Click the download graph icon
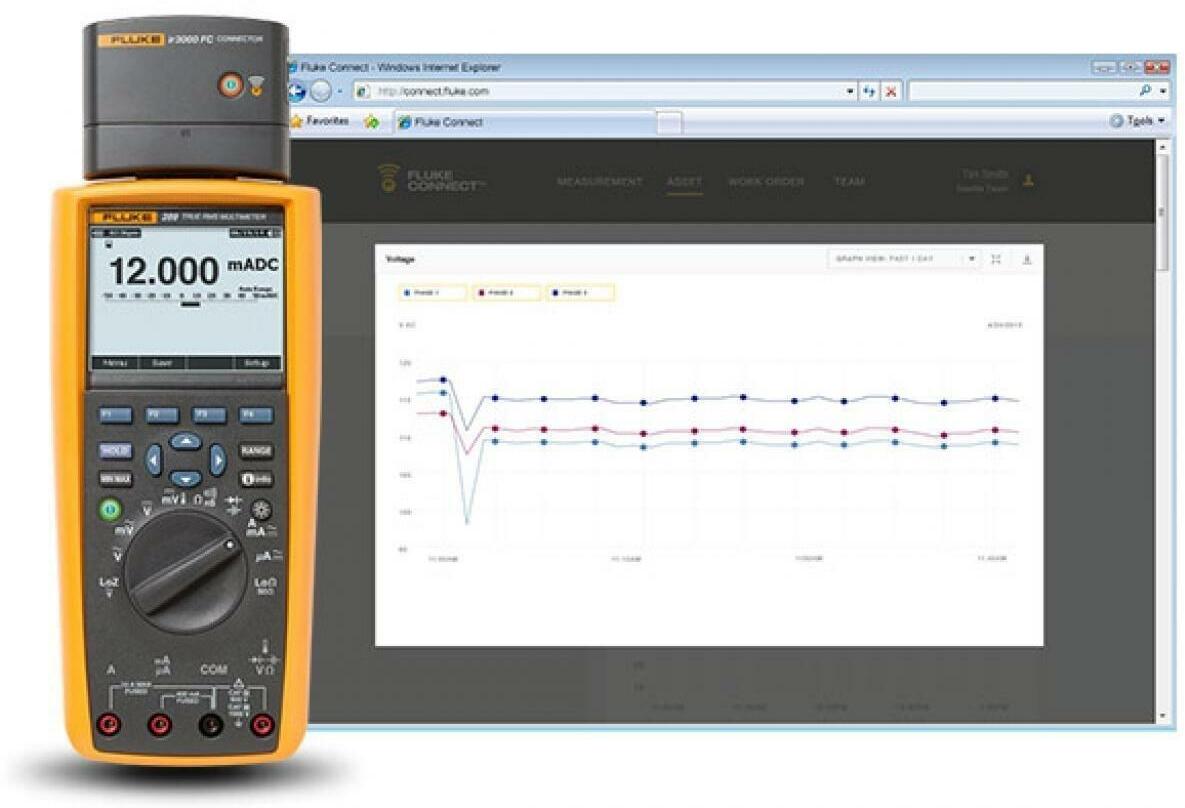1185x808 pixels. pyautogui.click(x=1027, y=259)
